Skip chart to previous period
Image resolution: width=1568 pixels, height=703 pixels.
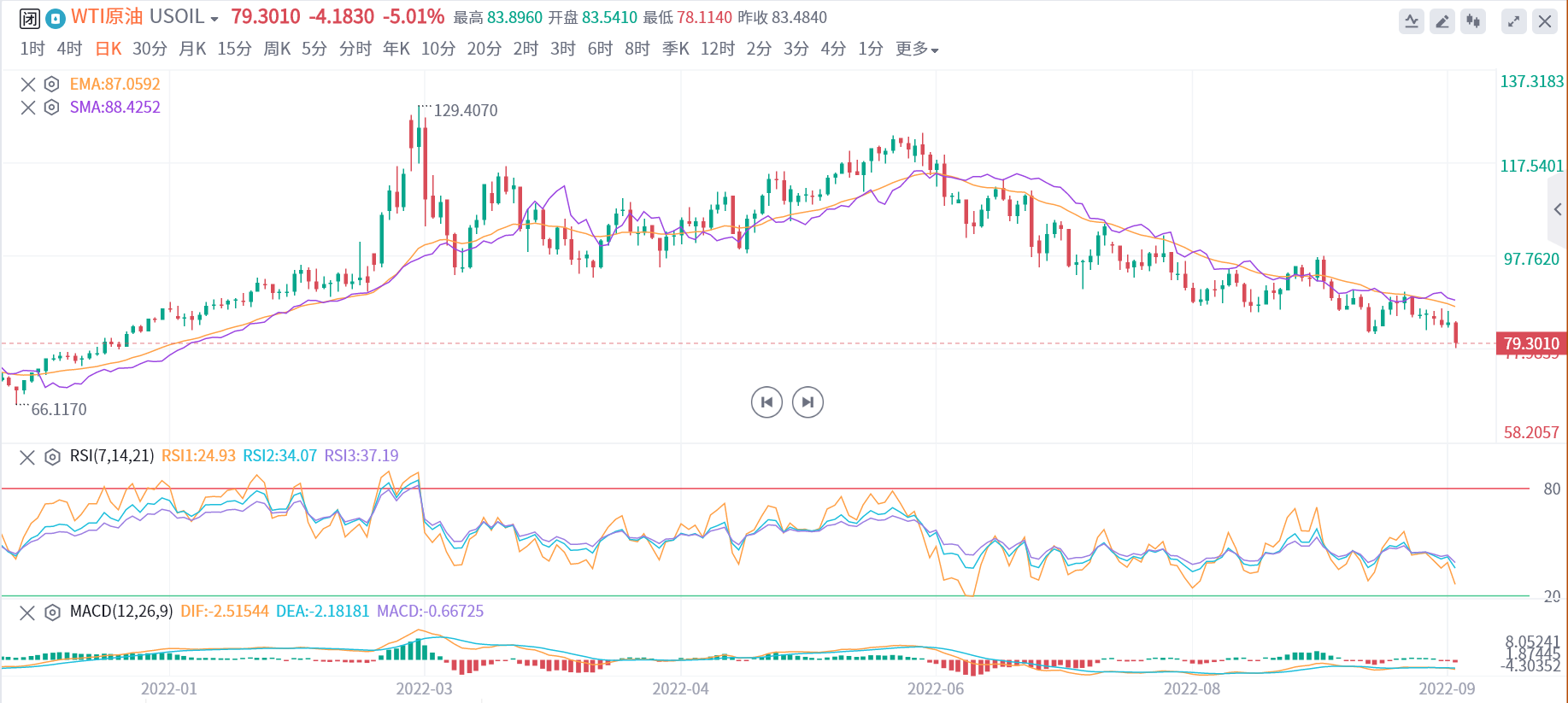pos(766,402)
